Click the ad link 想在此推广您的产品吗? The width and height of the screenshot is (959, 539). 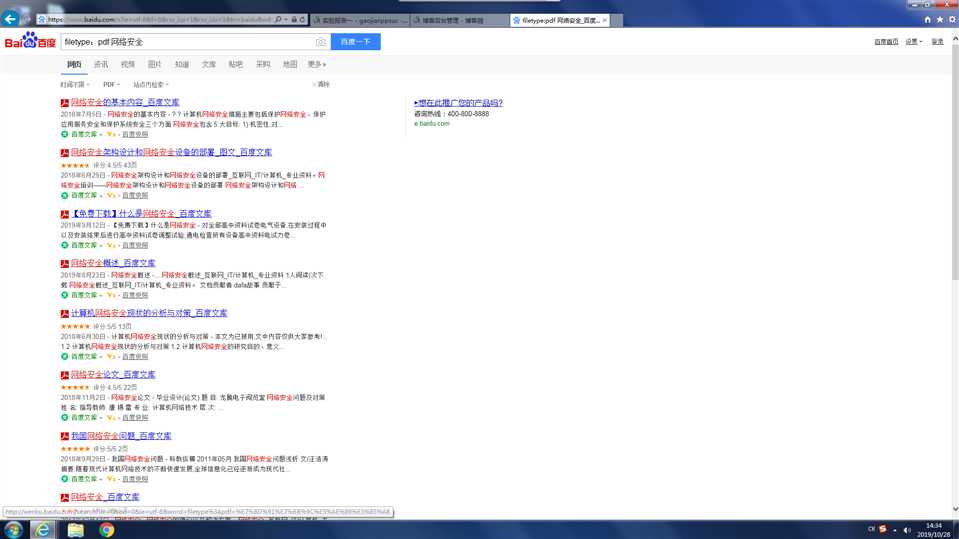coord(458,103)
